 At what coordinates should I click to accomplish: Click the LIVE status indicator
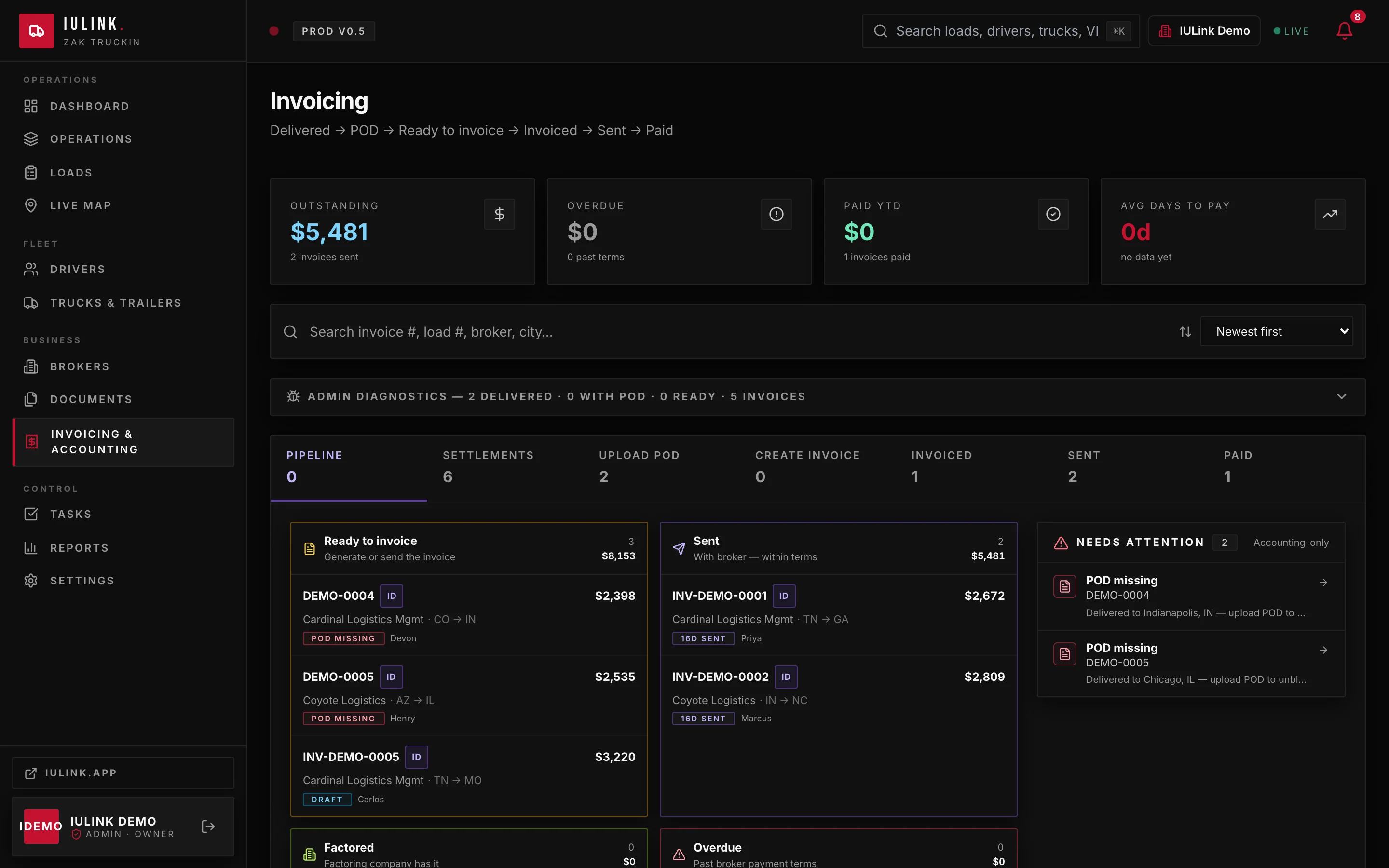coord(1291,31)
